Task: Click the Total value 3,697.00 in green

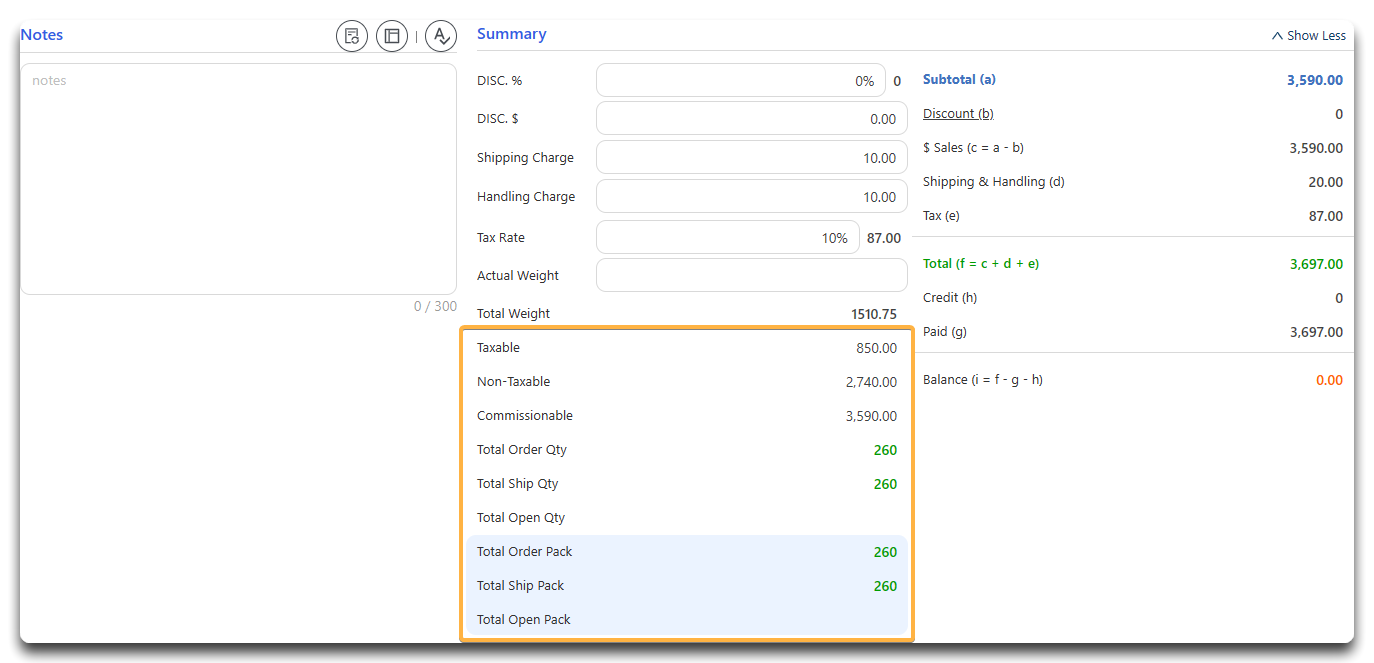Action: pyautogui.click(x=1317, y=265)
